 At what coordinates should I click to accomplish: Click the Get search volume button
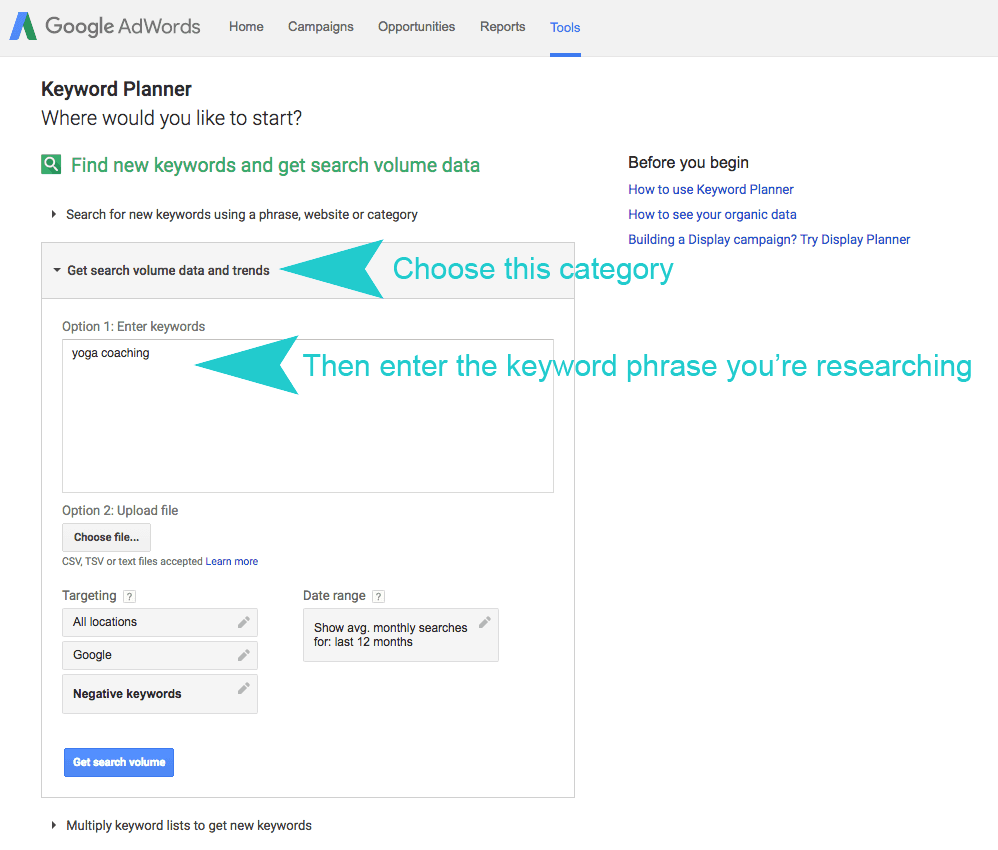(x=119, y=762)
